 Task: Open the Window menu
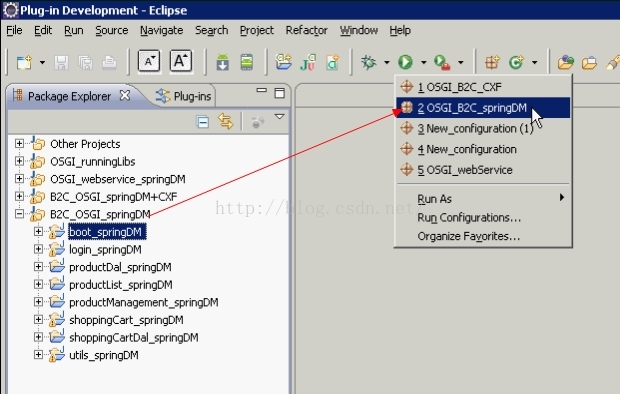(359, 30)
